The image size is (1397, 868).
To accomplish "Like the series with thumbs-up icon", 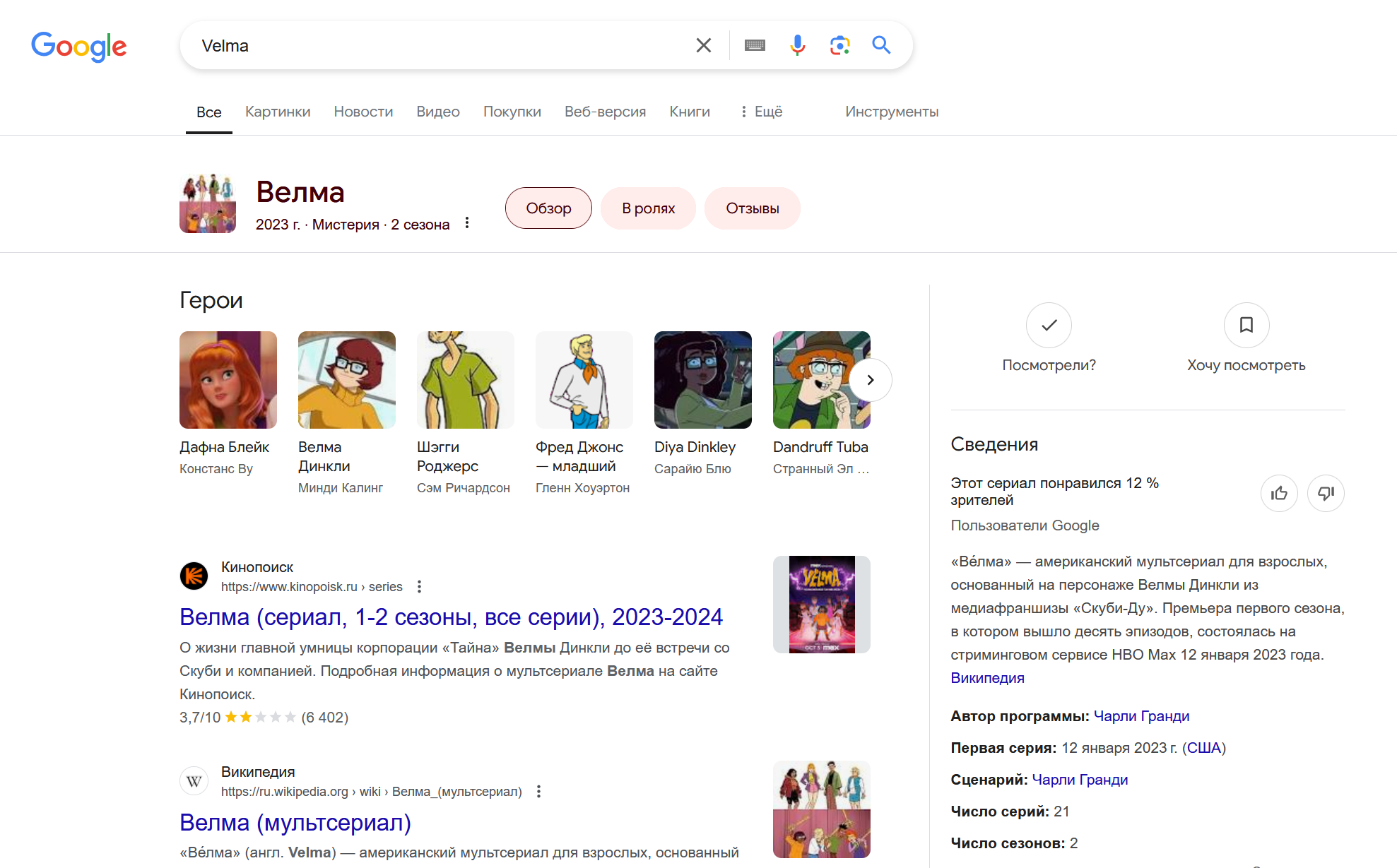I will coord(1279,493).
